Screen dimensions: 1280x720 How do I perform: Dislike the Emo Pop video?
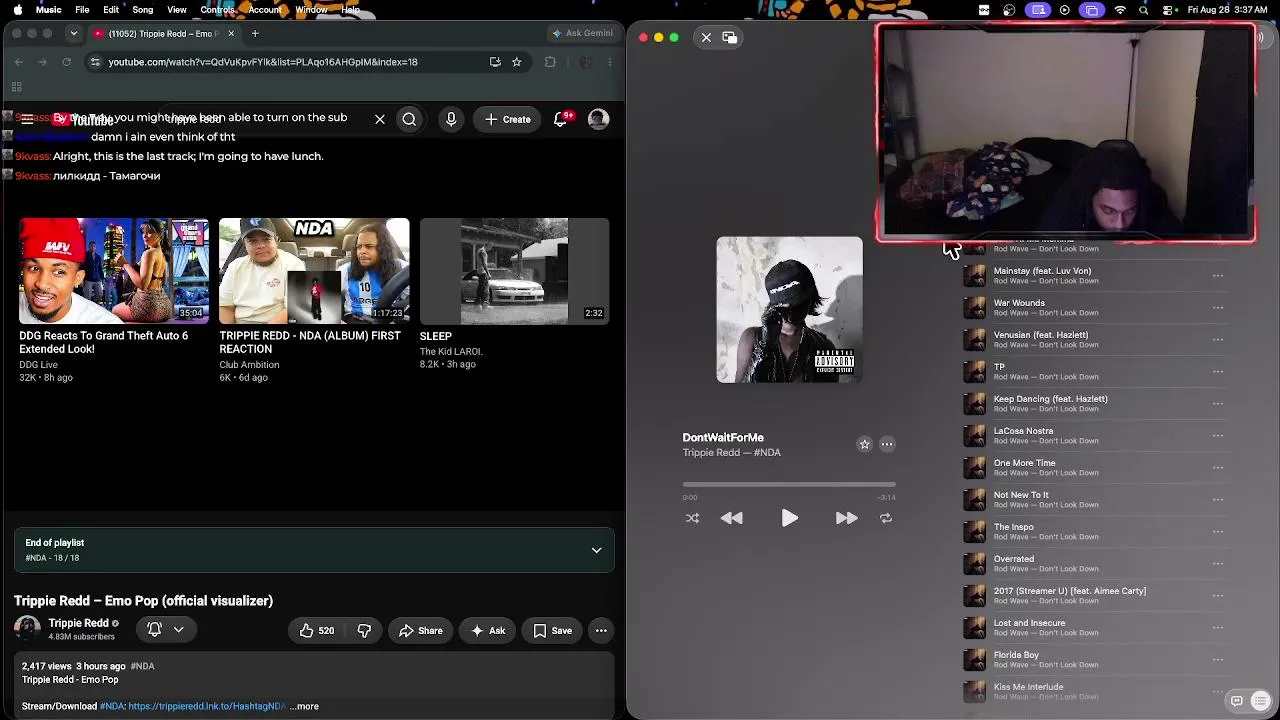click(364, 630)
